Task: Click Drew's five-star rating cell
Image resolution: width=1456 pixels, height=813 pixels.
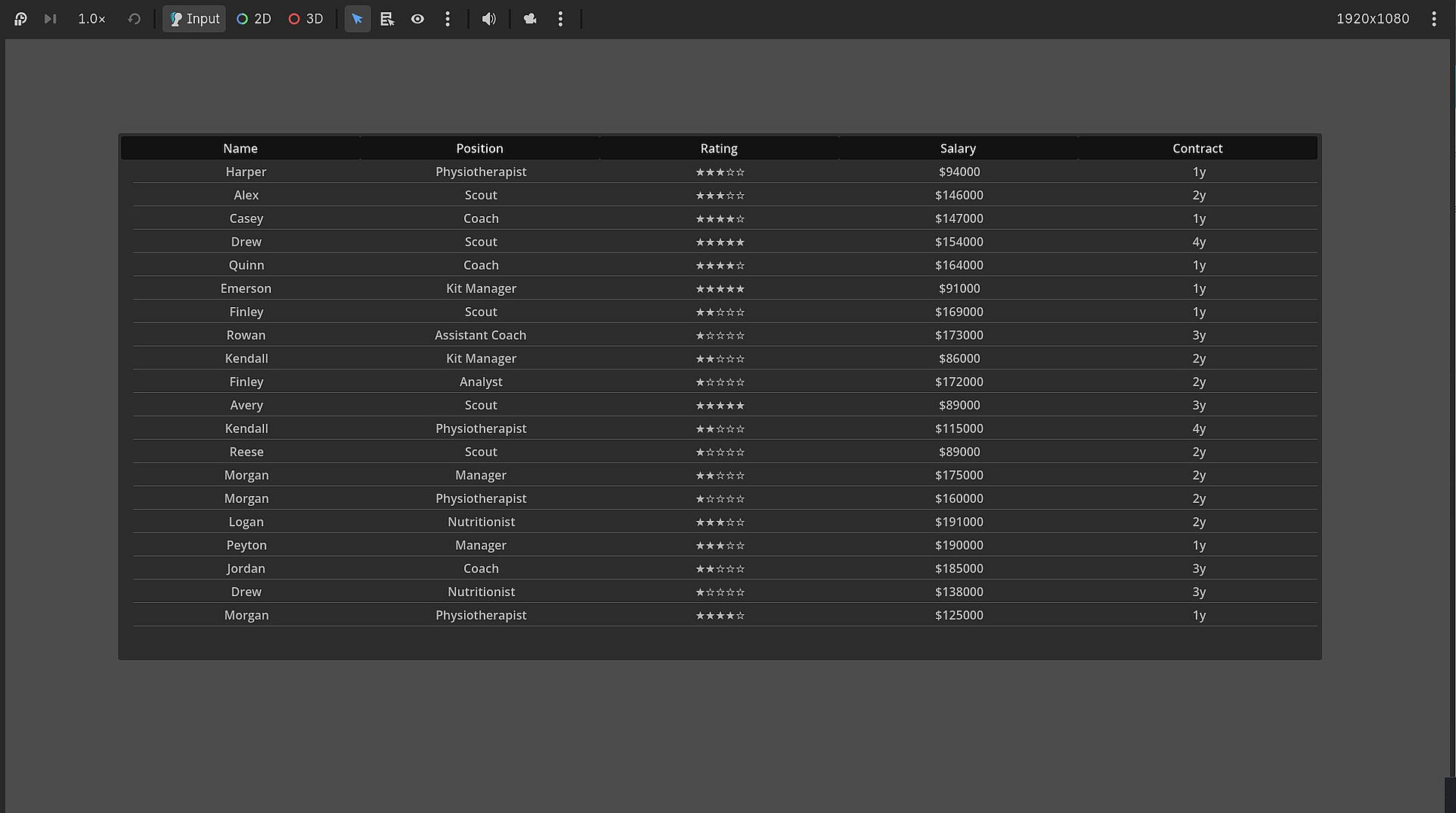Action: tap(720, 242)
